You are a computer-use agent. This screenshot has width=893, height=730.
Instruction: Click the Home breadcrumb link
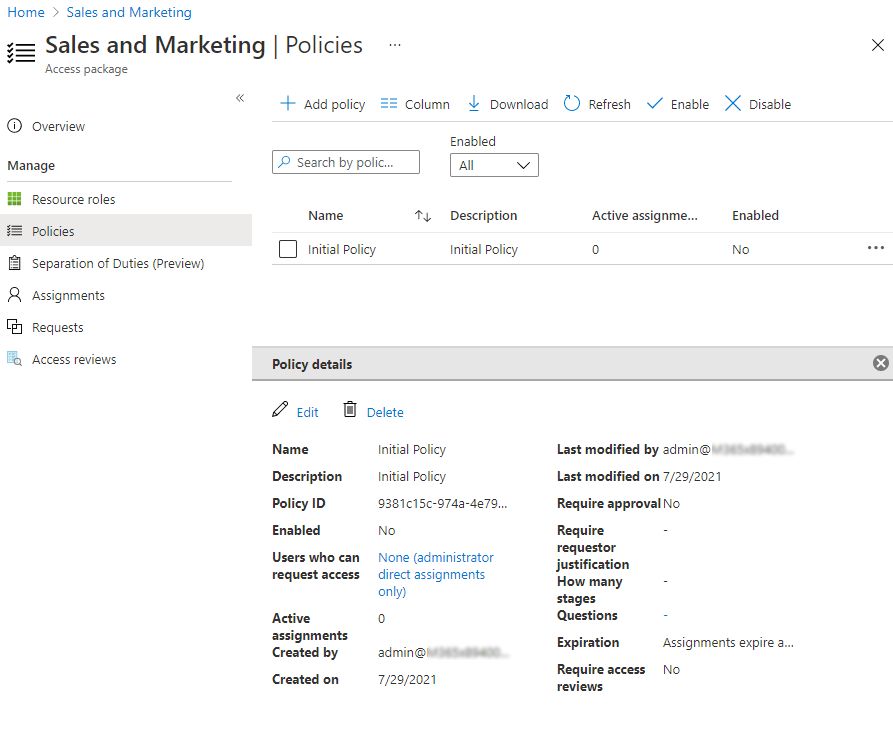[x=26, y=12]
